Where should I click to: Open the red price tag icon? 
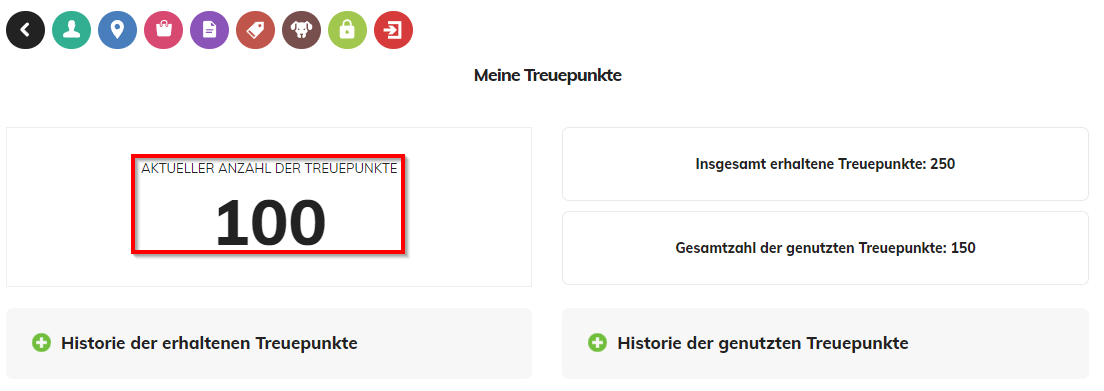tap(256, 30)
